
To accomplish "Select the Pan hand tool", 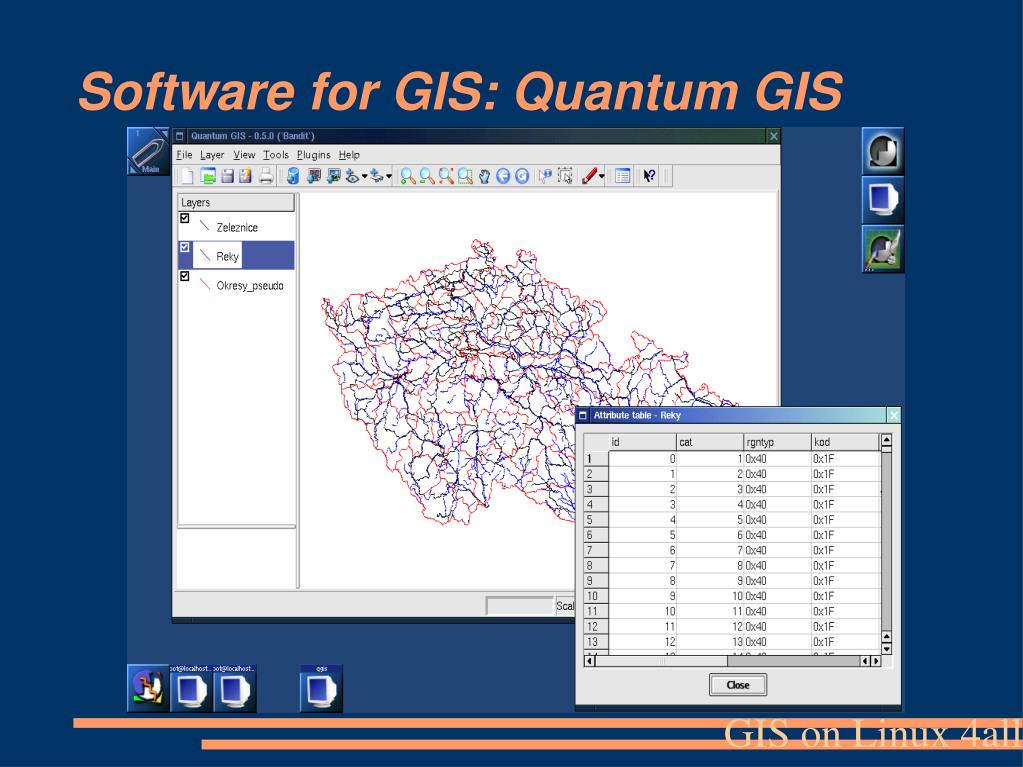I will (x=484, y=176).
